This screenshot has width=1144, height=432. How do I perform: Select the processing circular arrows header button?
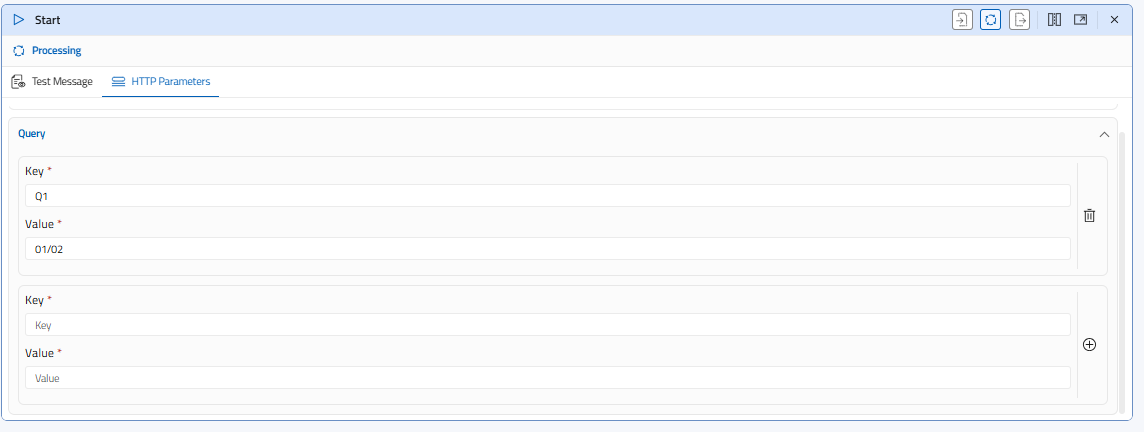pyautogui.click(x=991, y=19)
